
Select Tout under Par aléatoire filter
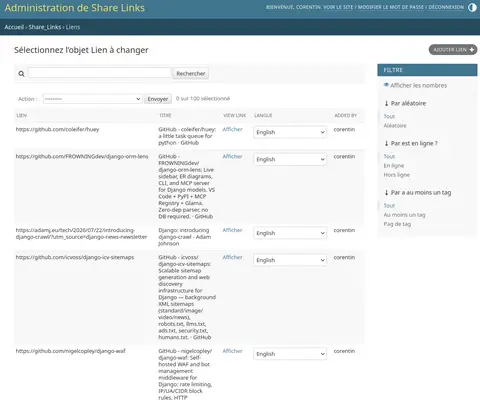[x=389, y=116]
